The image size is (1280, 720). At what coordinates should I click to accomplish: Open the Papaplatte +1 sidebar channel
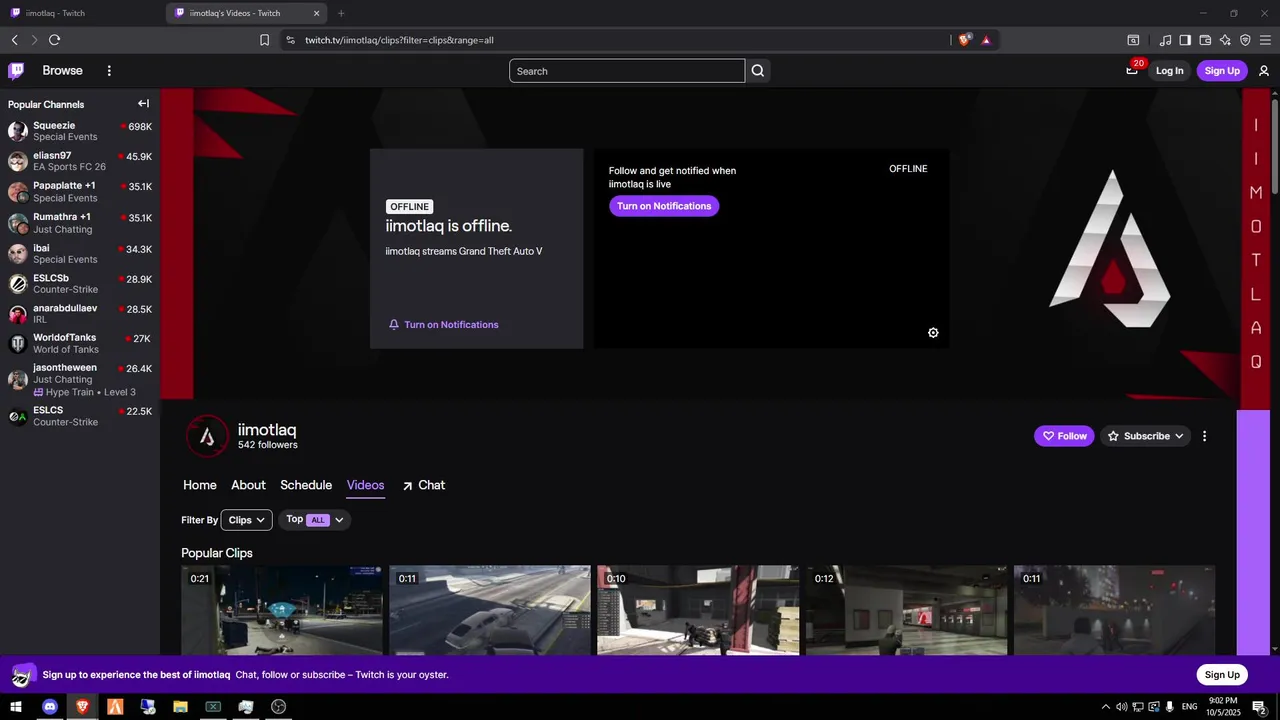80,192
